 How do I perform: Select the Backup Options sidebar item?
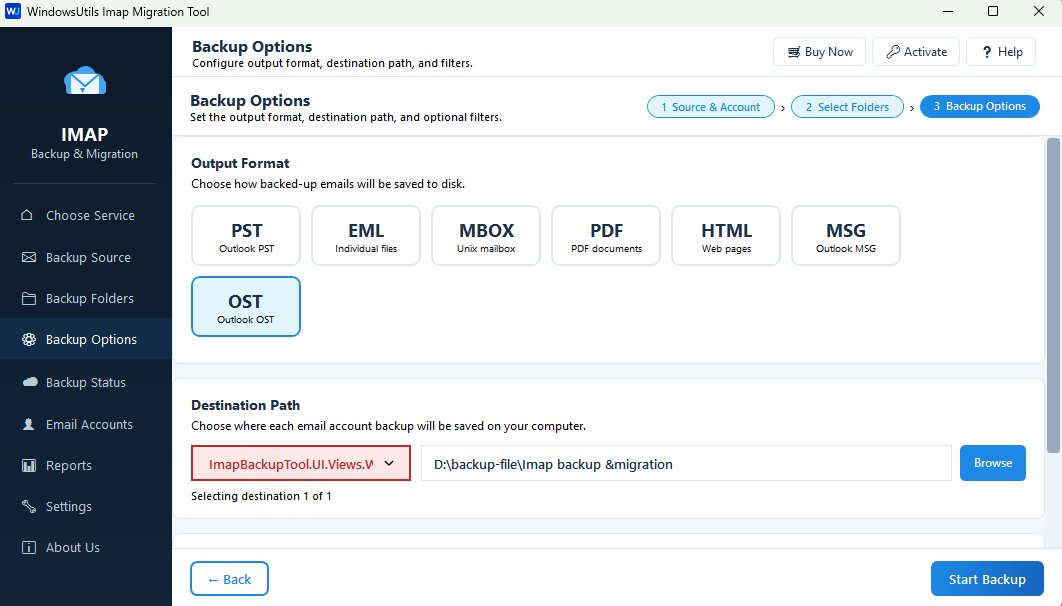point(86,339)
